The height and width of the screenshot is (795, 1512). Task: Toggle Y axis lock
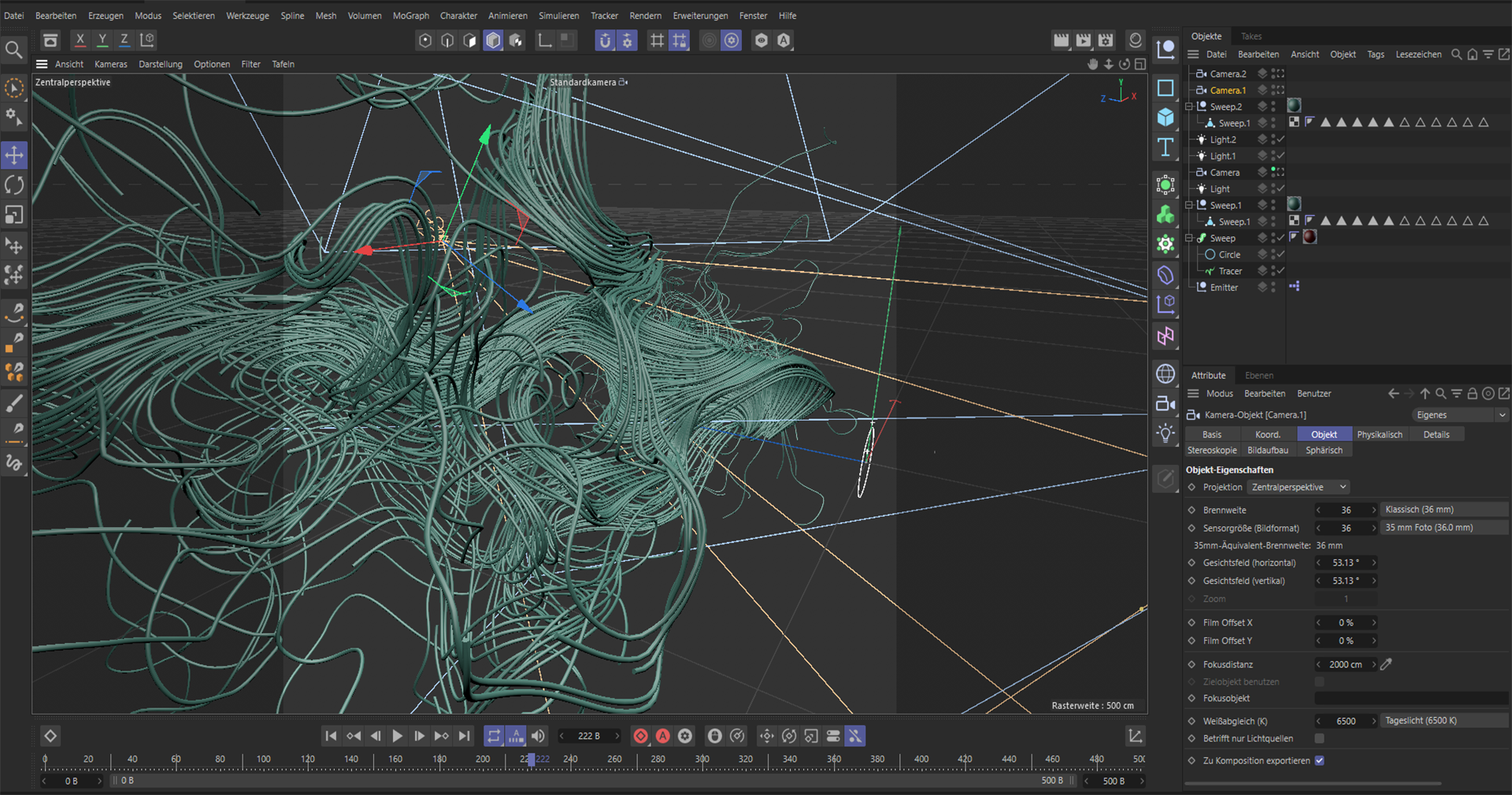102,40
